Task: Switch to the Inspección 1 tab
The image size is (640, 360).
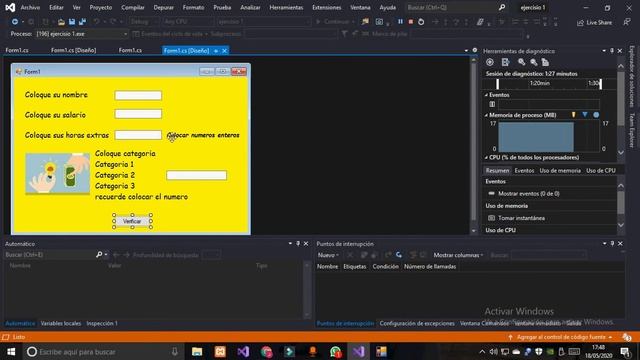Action: [x=102, y=323]
